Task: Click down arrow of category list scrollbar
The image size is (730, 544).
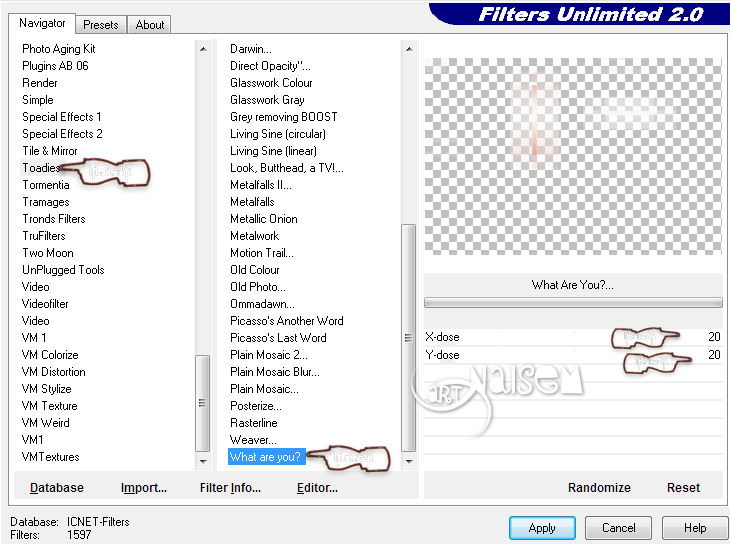Action: (203, 462)
